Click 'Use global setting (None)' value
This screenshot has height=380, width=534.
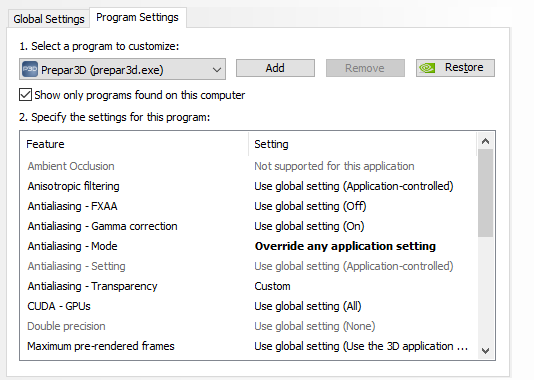[x=315, y=326]
